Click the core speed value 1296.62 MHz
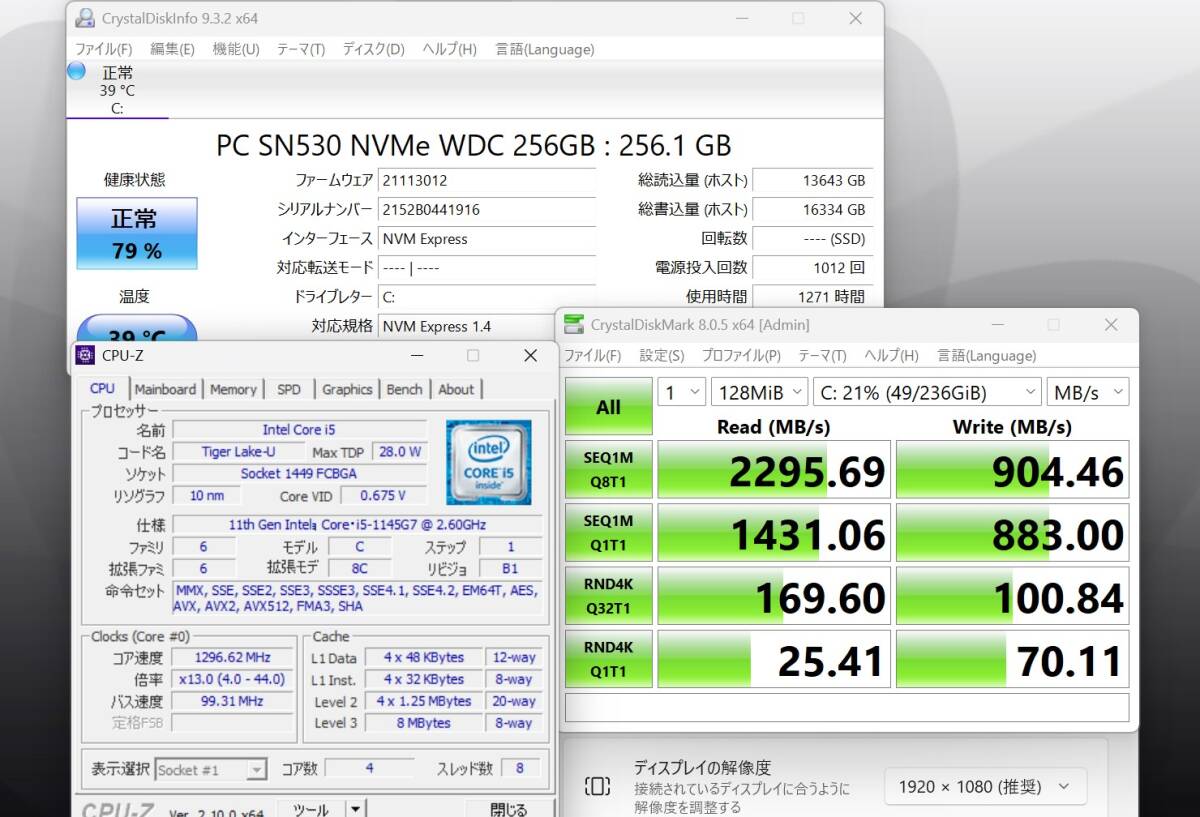1200x817 pixels. point(234,657)
